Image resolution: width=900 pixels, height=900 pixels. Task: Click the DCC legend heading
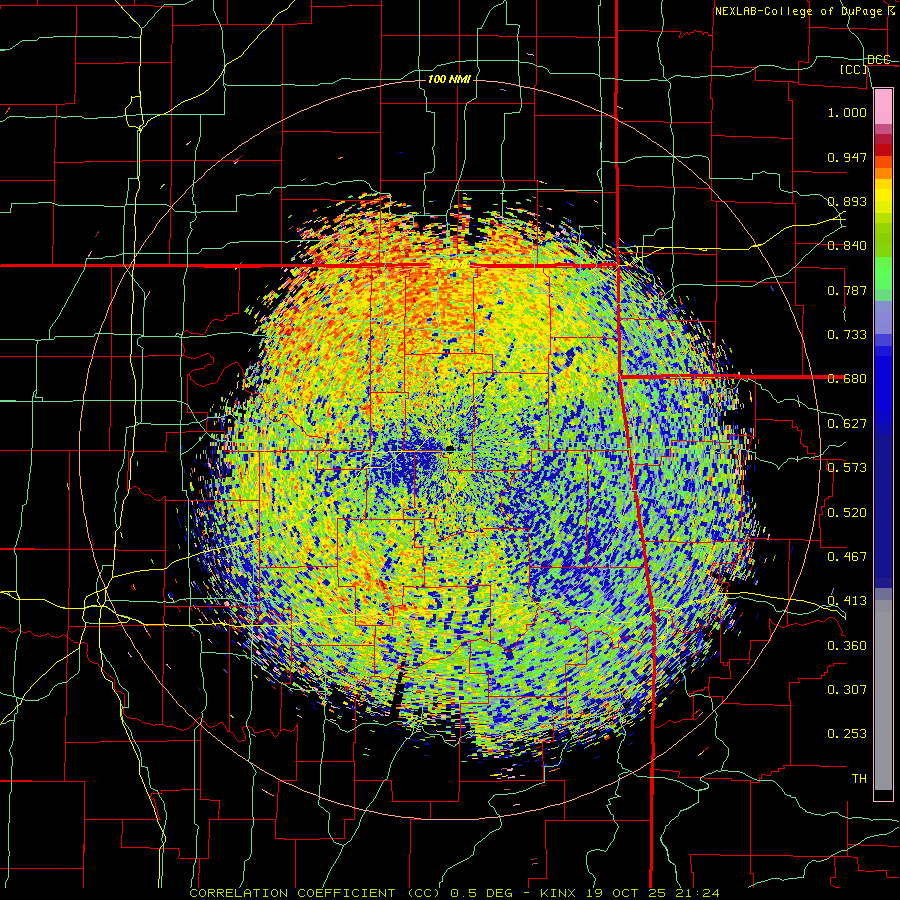coord(879,60)
